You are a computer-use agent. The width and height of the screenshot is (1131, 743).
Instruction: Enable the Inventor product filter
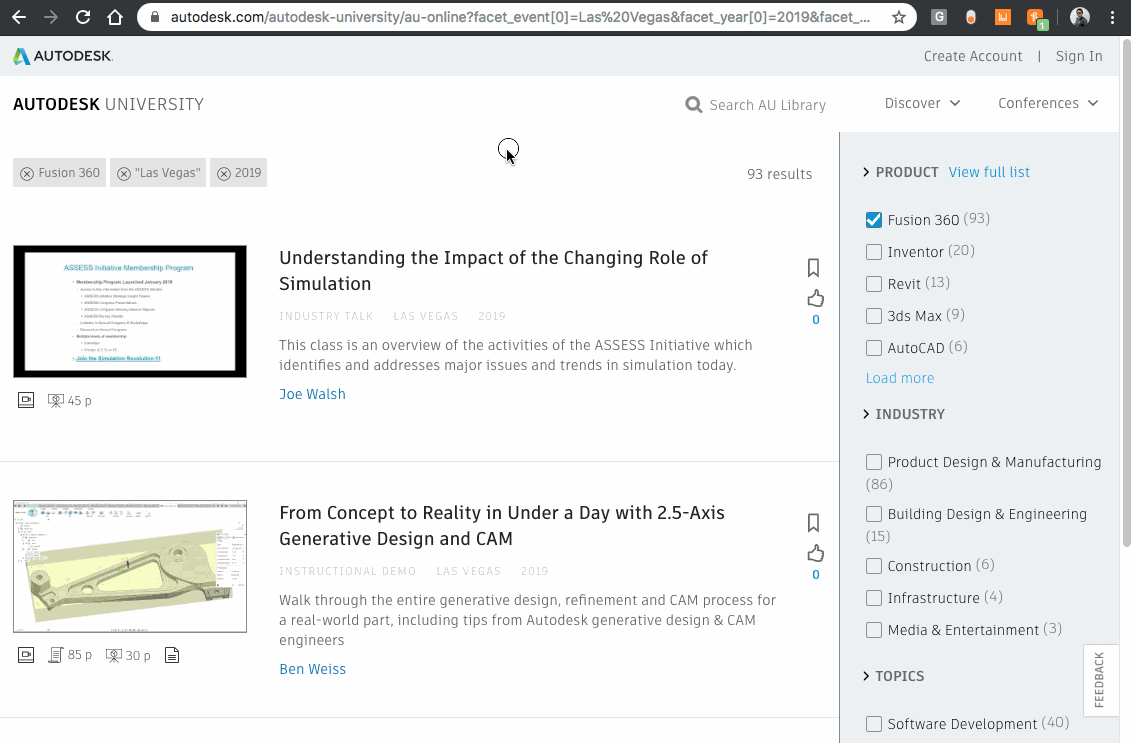874,252
